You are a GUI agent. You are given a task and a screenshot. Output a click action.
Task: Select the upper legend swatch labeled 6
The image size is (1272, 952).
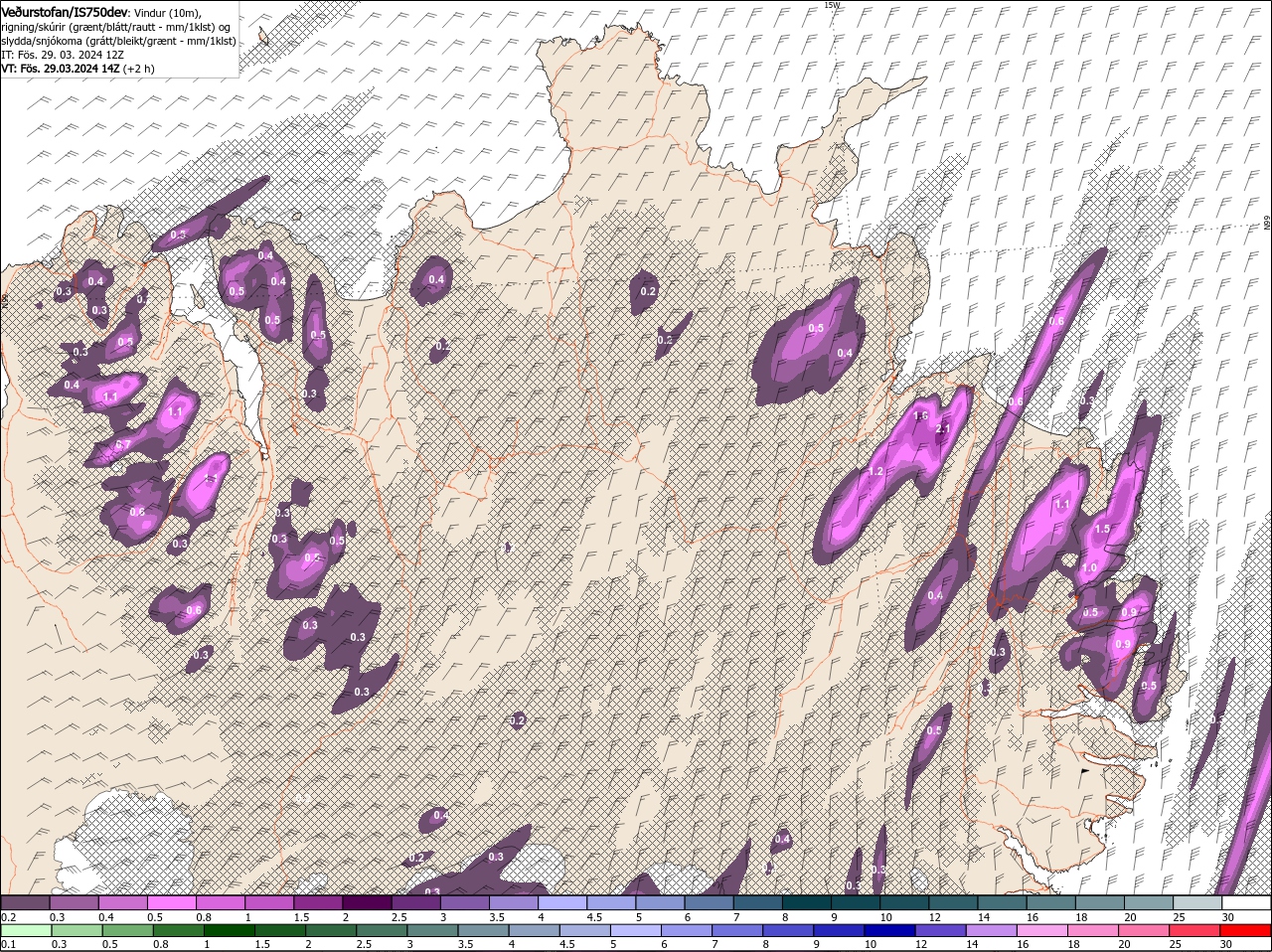[710, 903]
